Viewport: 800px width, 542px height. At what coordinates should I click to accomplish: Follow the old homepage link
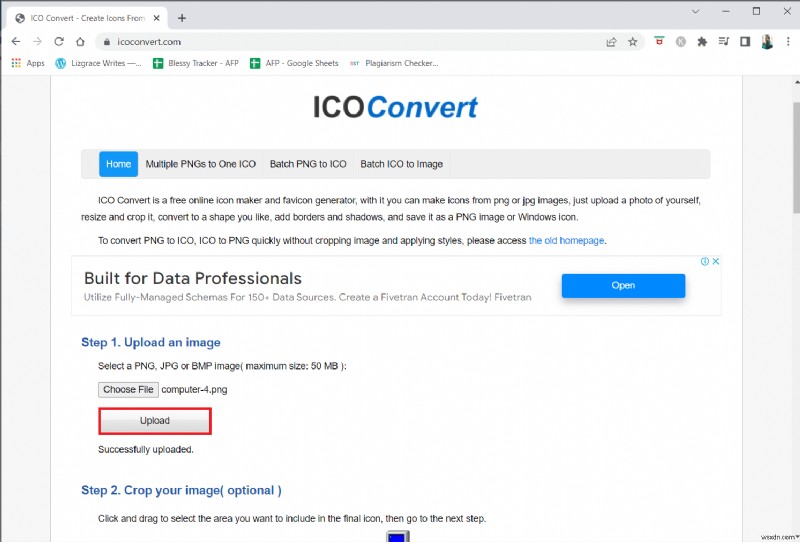pyautogui.click(x=566, y=241)
